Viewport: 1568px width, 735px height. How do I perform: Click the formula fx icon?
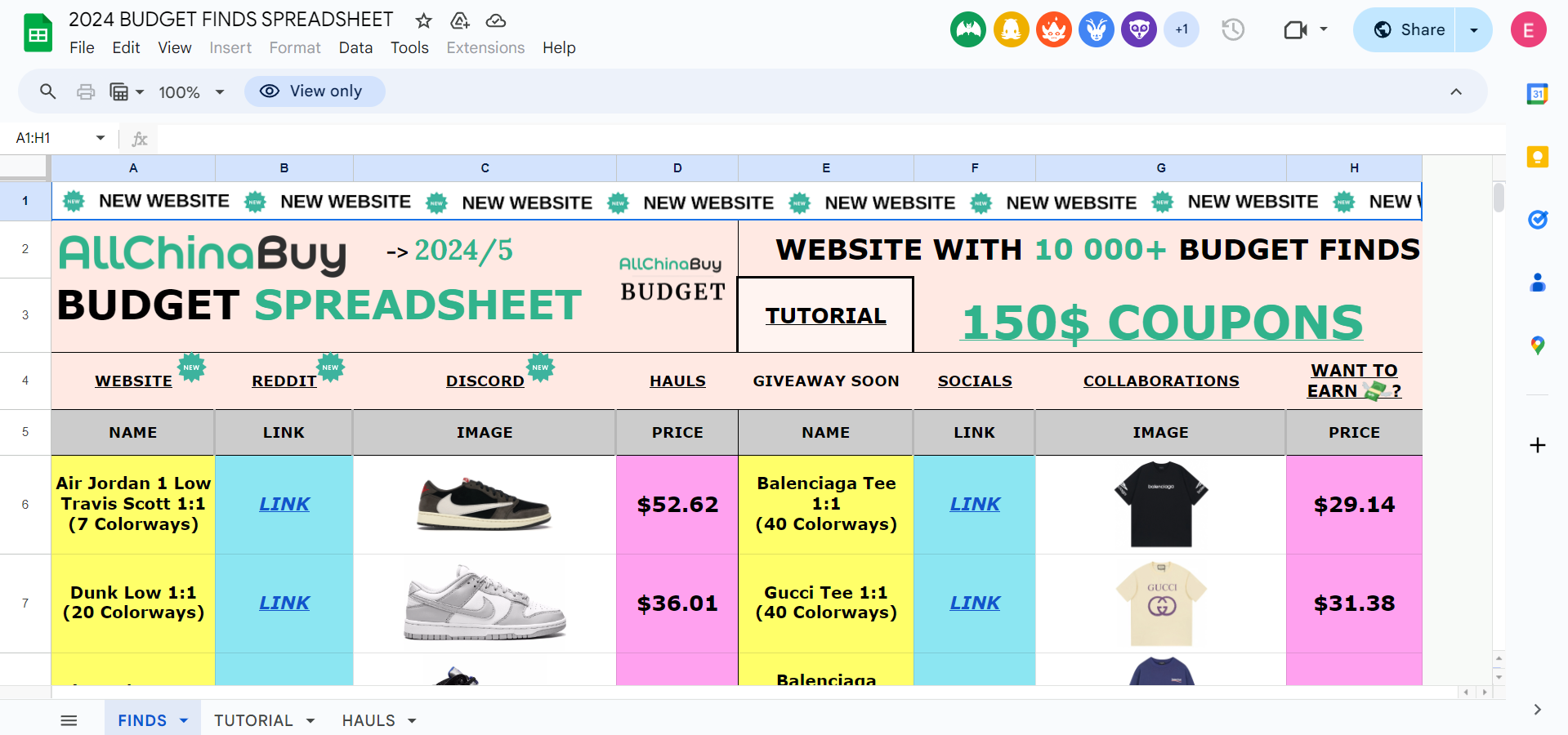[x=140, y=139]
